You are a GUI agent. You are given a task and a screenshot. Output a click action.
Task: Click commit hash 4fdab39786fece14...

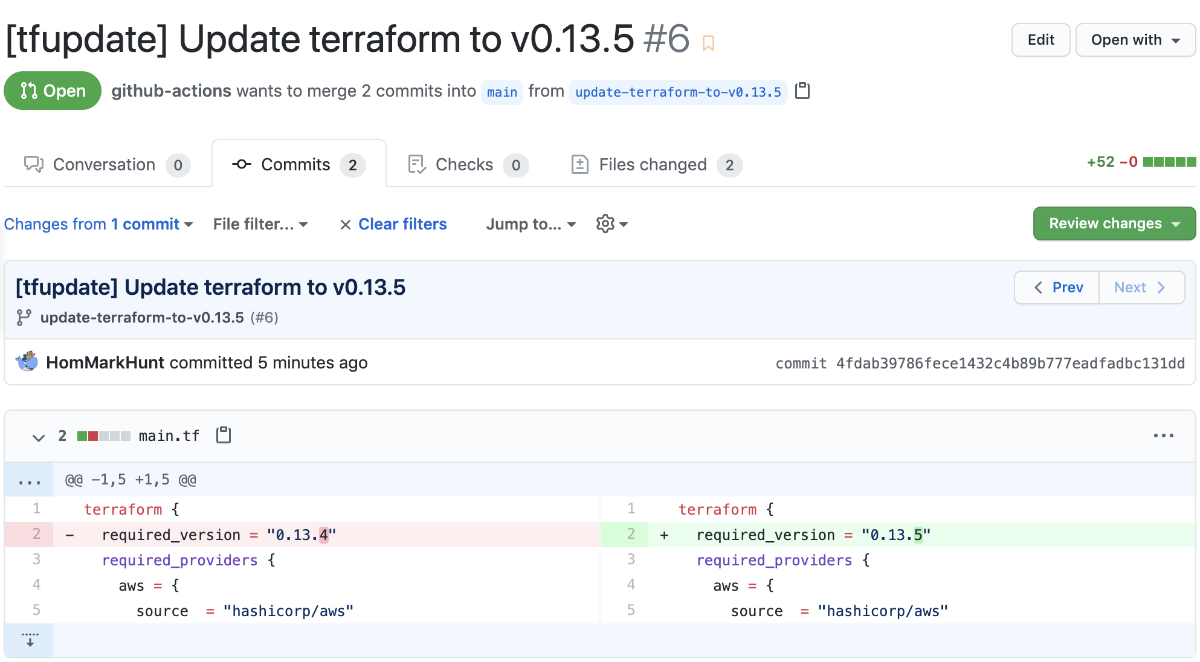click(1010, 363)
